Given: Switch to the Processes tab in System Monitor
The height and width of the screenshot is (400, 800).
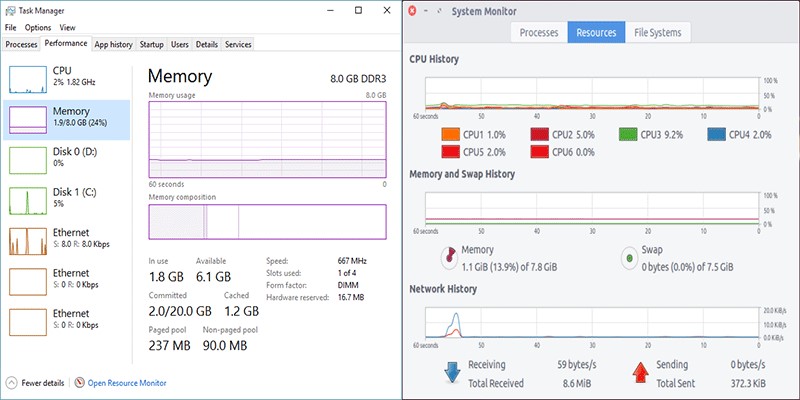Looking at the screenshot, I should pyautogui.click(x=539, y=32).
